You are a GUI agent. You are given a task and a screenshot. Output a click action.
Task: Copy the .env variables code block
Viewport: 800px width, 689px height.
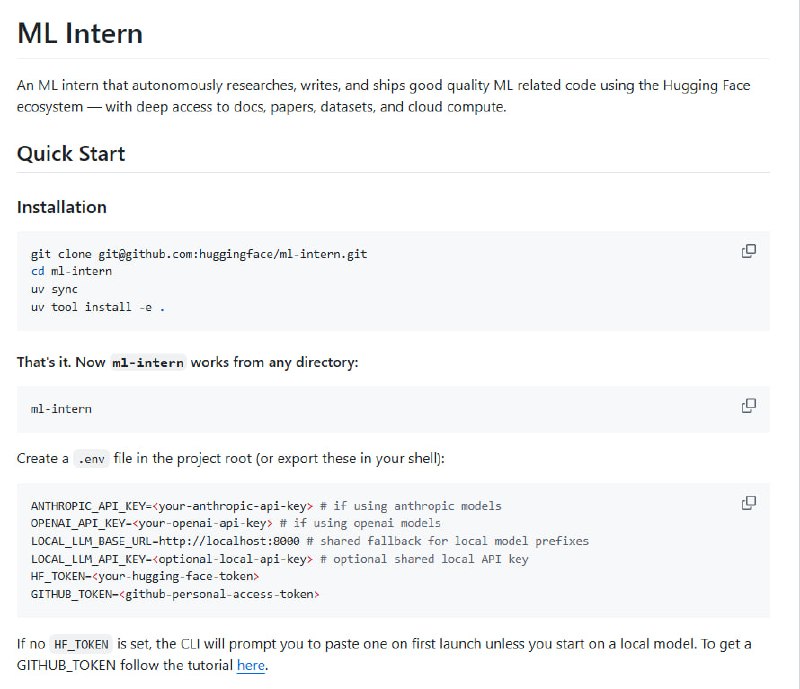tap(748, 503)
